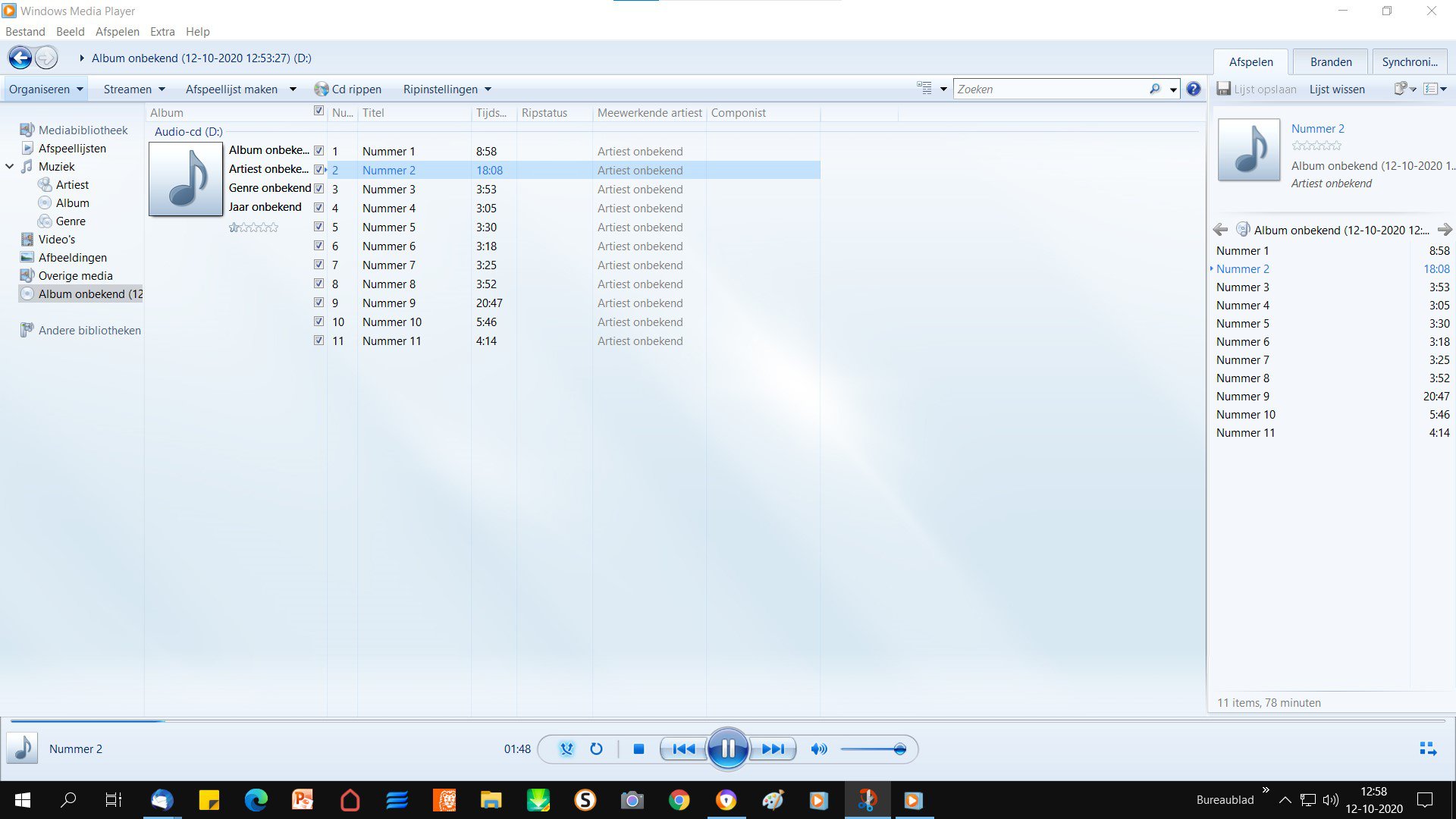Click Lijst wissen
Image resolution: width=1456 pixels, height=819 pixels.
1337,89
